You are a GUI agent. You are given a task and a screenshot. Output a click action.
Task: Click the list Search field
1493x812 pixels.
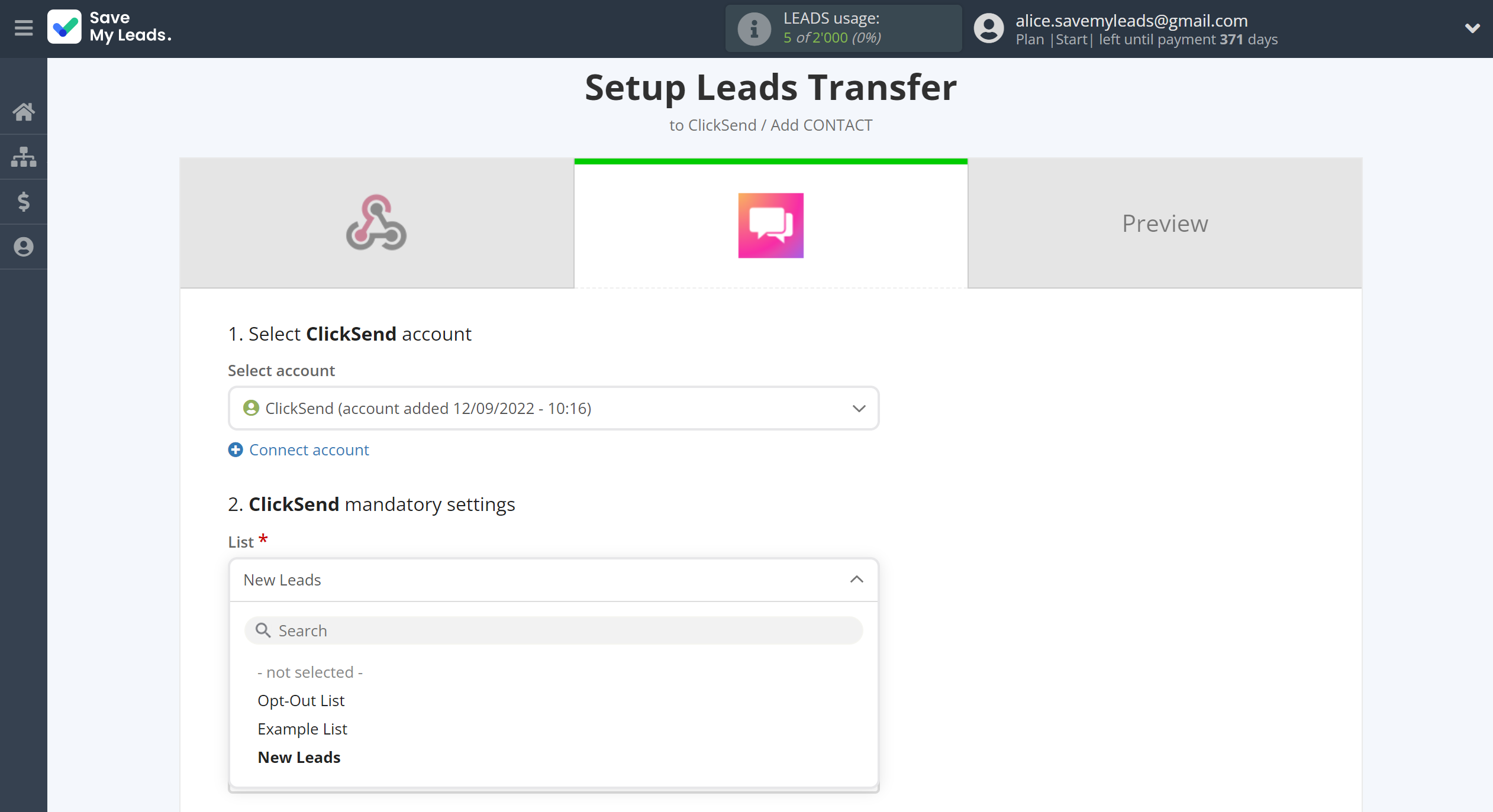pos(553,630)
